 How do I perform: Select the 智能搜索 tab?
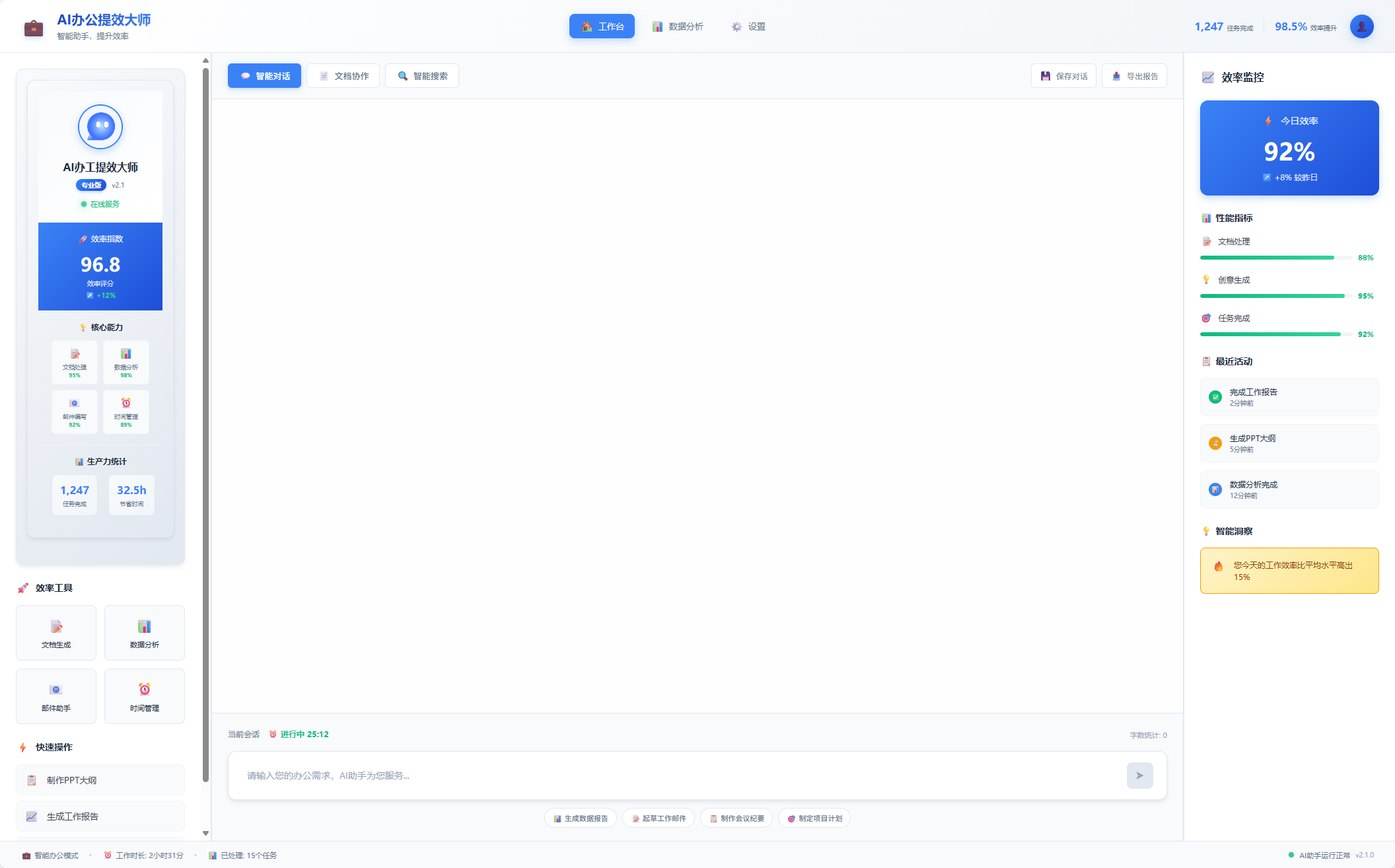pos(422,76)
